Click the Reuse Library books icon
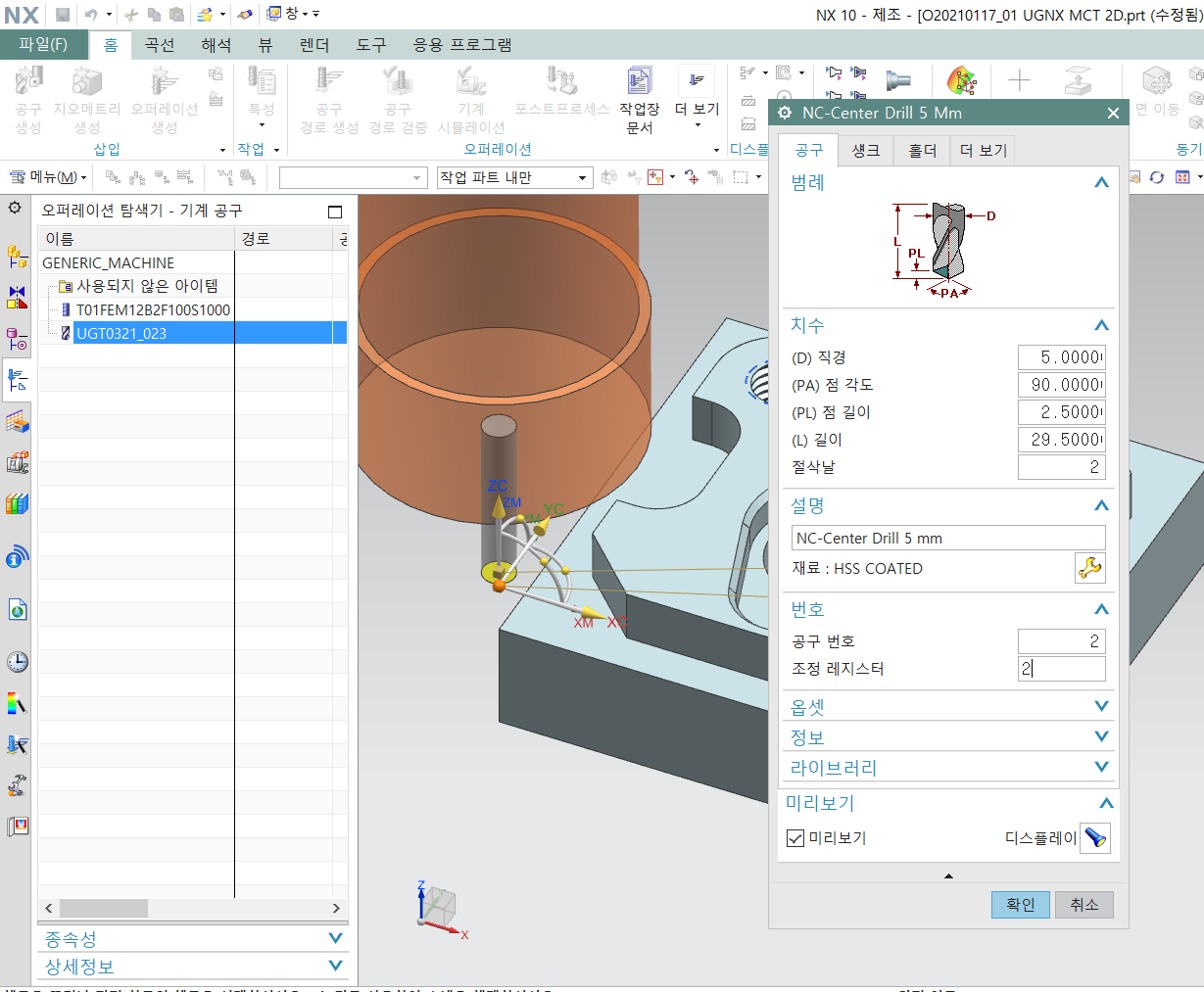The image size is (1204, 992). point(17,504)
